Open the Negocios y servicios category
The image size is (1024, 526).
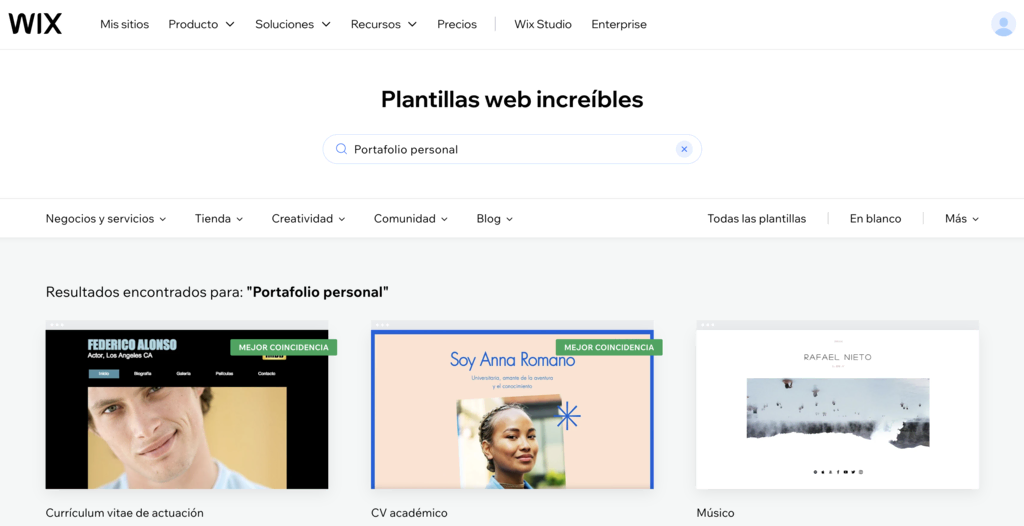pyautogui.click(x=106, y=218)
